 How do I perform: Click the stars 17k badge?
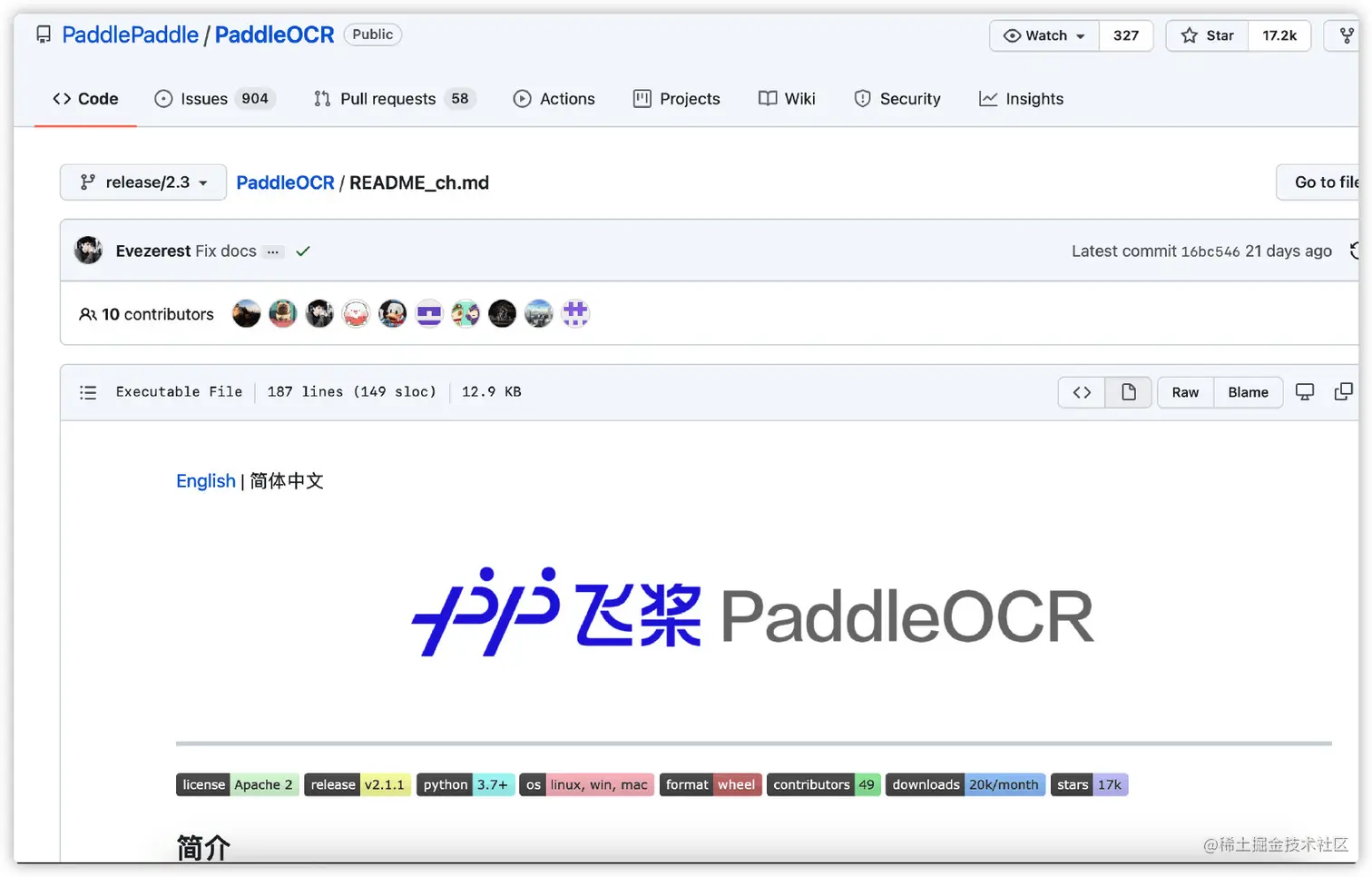coord(1089,784)
